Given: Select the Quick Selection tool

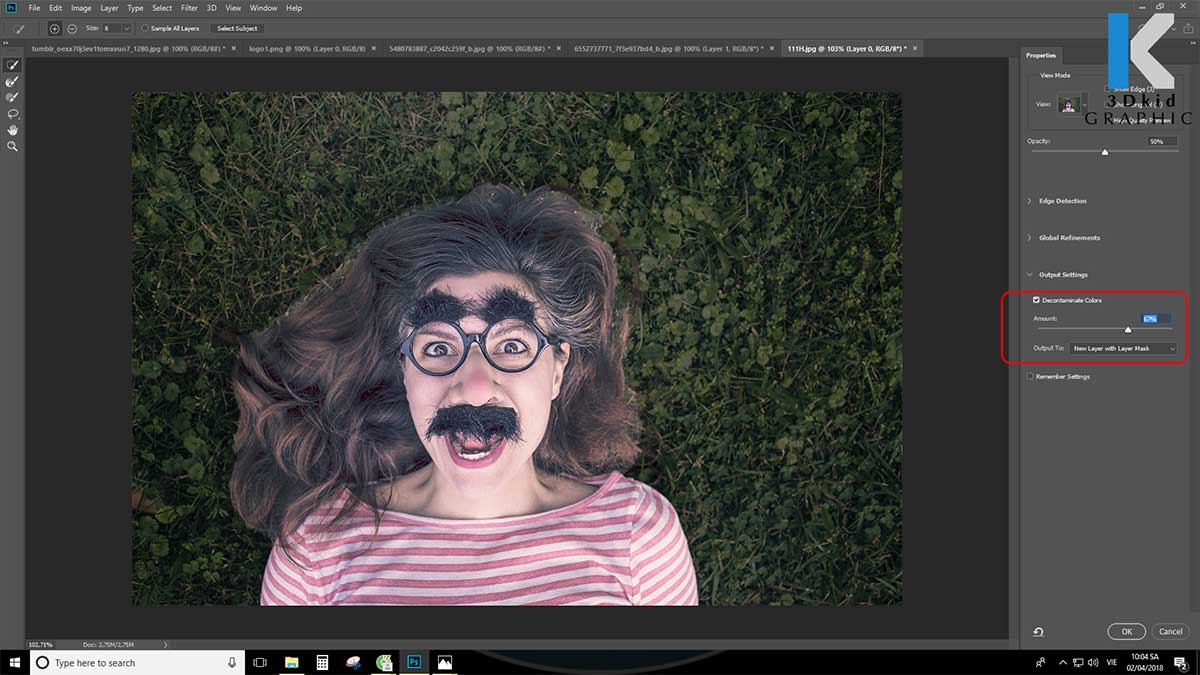Looking at the screenshot, I should tap(13, 65).
